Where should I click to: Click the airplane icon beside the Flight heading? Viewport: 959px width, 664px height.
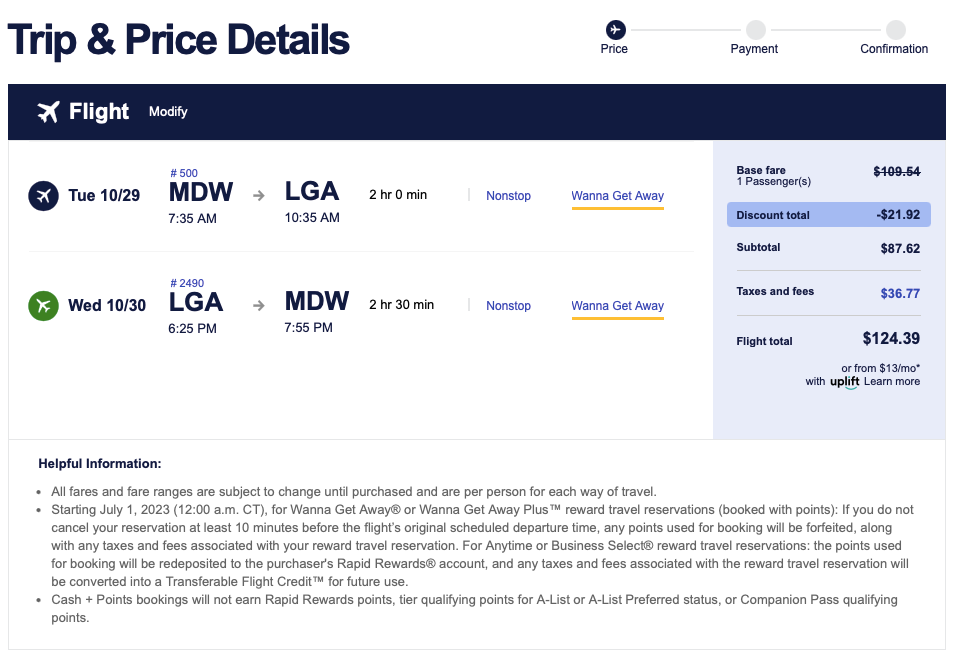[x=47, y=112]
